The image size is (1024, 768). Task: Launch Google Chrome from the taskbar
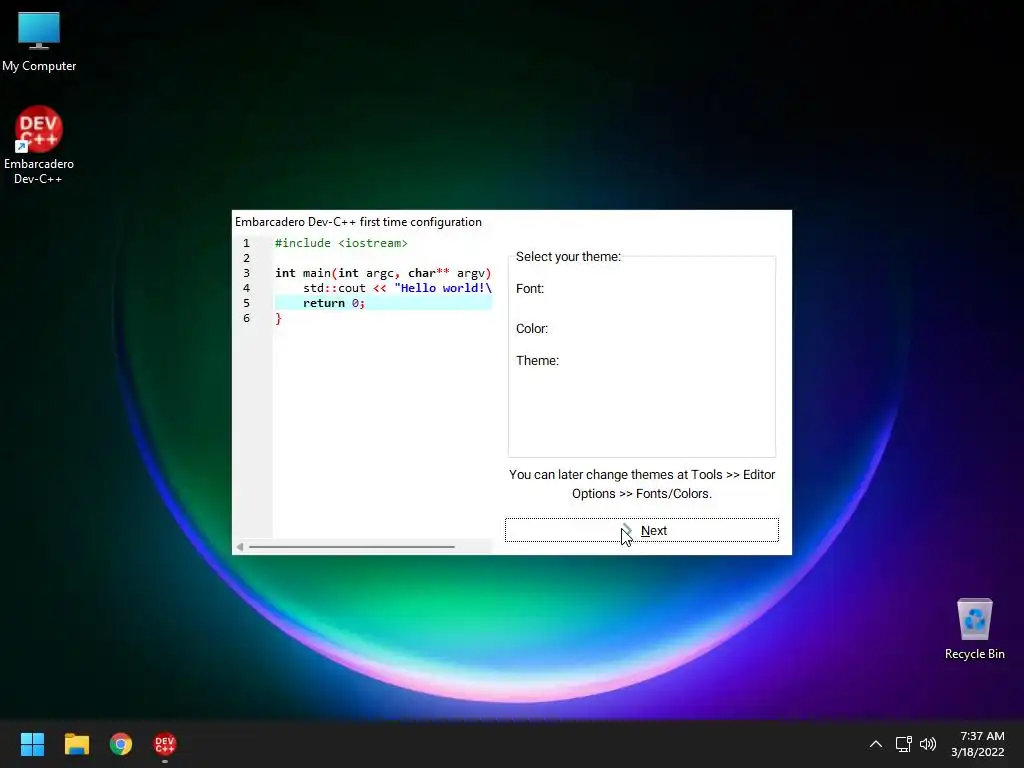pyautogui.click(x=121, y=744)
